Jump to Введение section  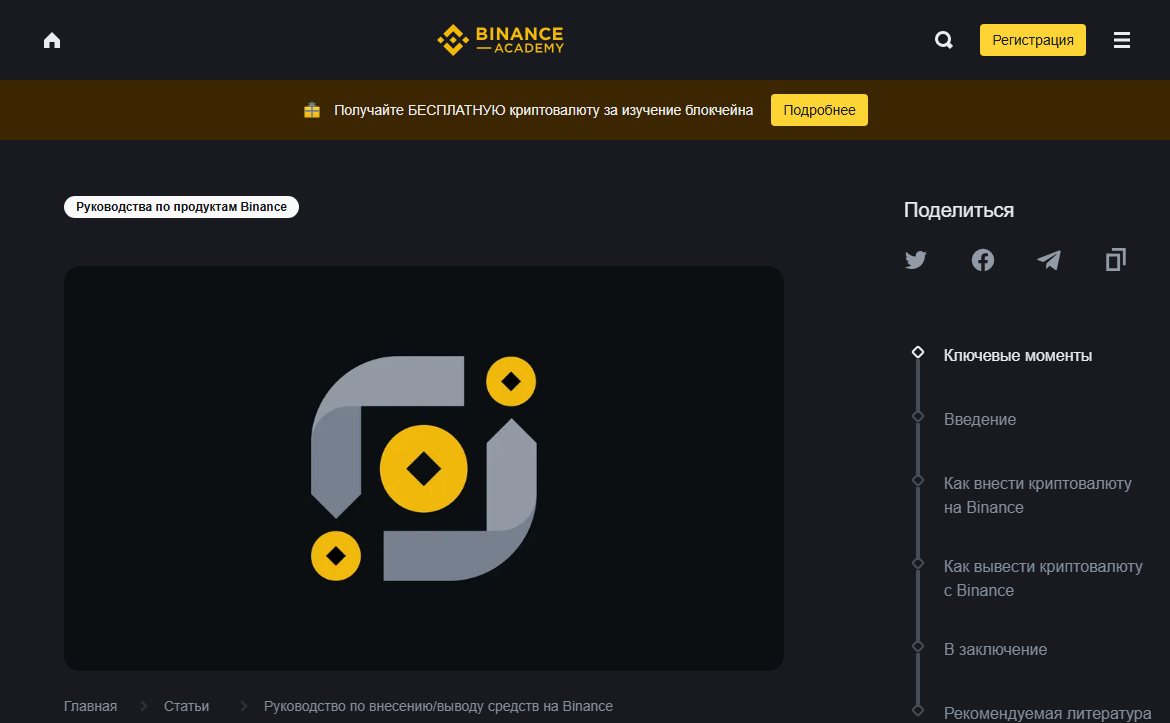980,419
